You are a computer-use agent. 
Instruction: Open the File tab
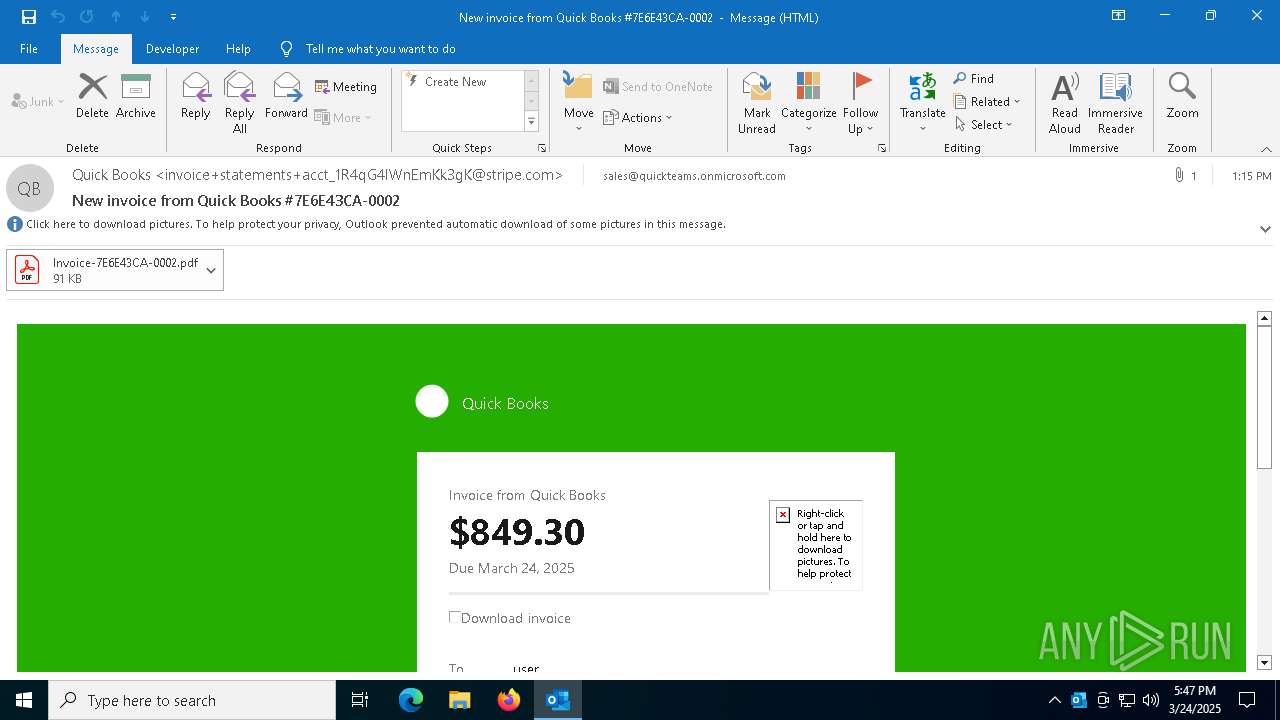click(x=29, y=48)
